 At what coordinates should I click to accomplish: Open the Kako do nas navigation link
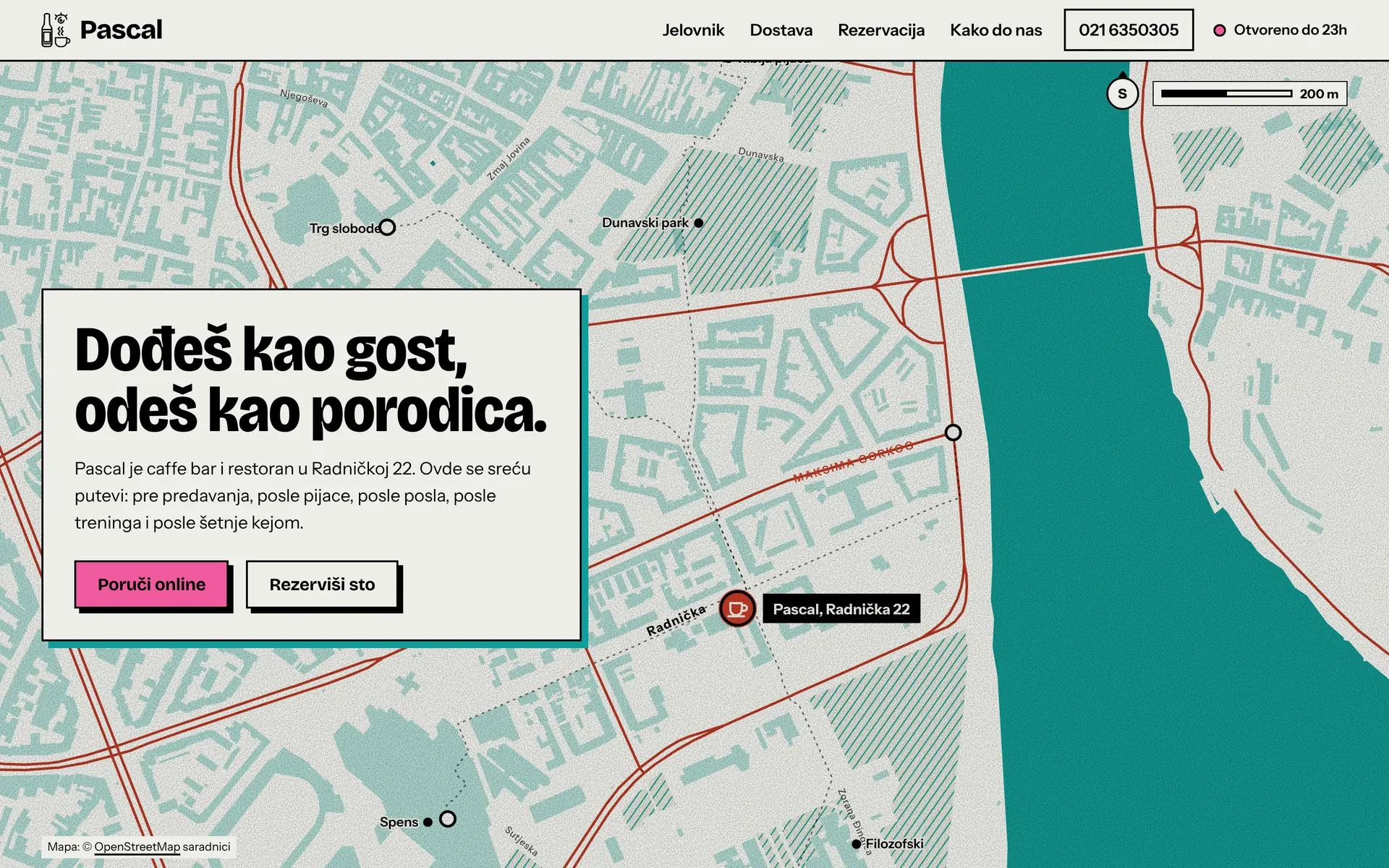point(995,30)
